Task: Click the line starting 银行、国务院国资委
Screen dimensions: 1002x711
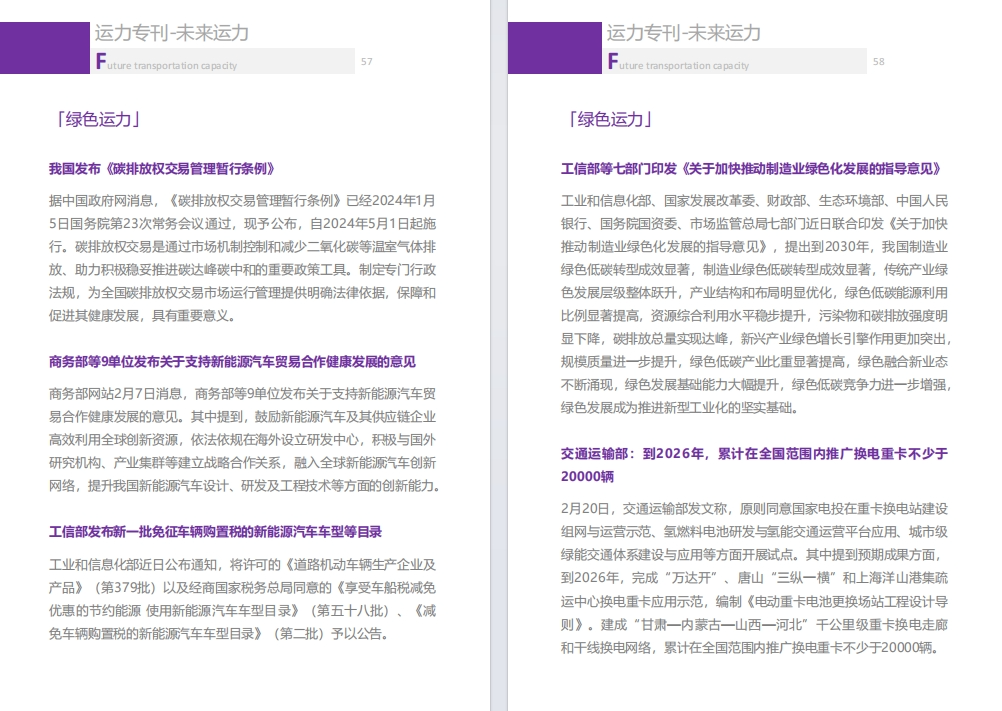Action: [x=754, y=224]
